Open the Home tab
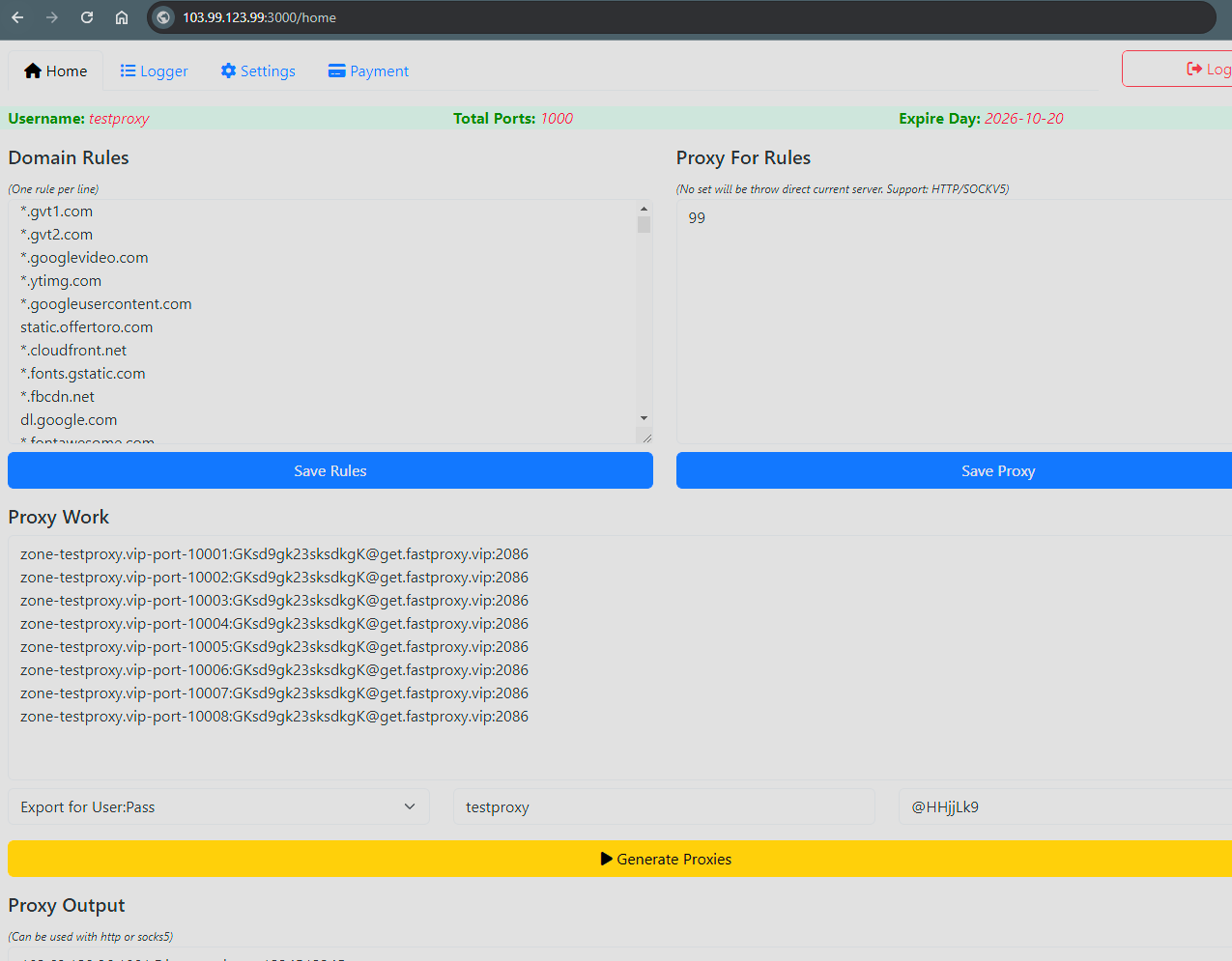 56,71
